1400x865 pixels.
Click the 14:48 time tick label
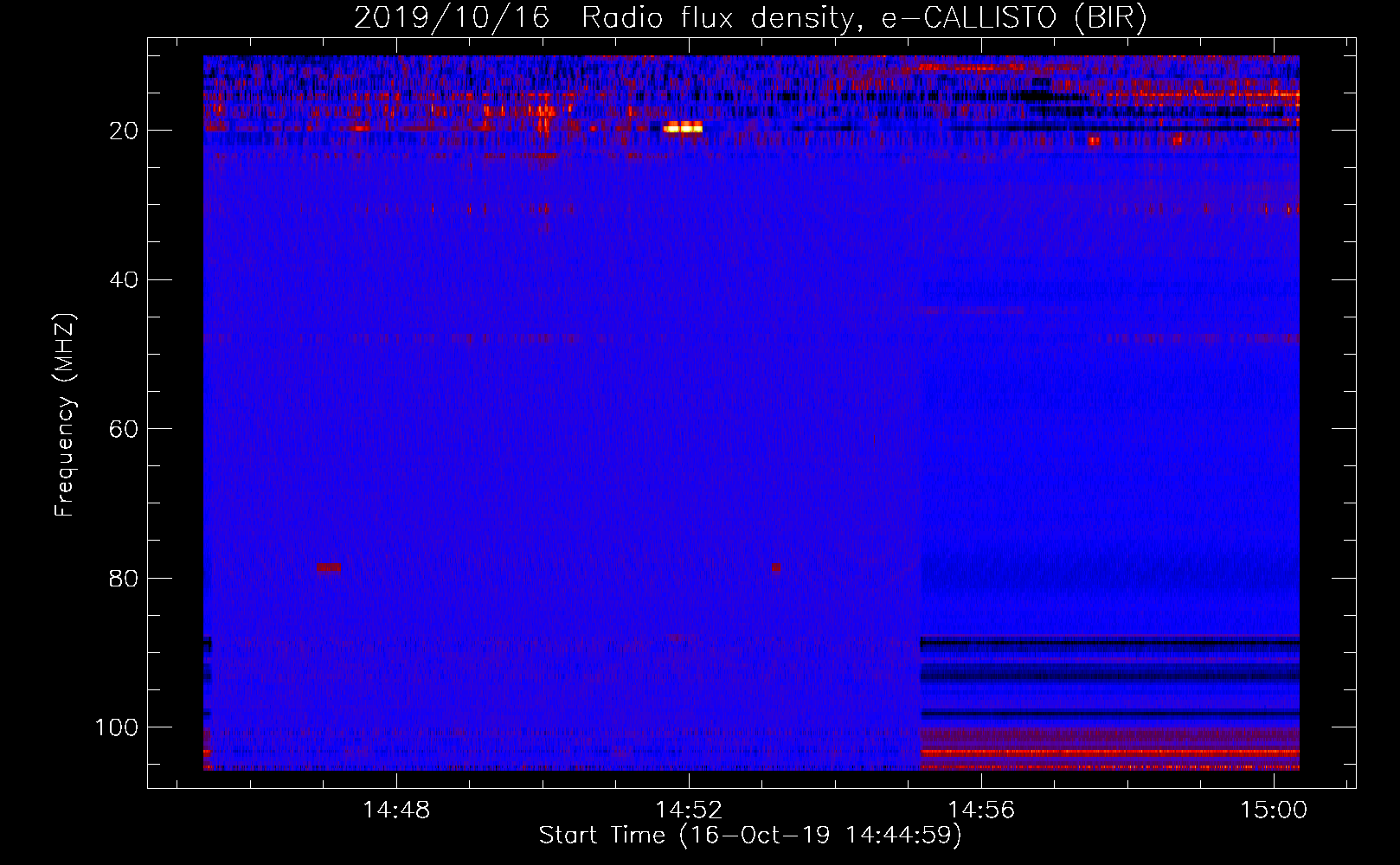[396, 810]
